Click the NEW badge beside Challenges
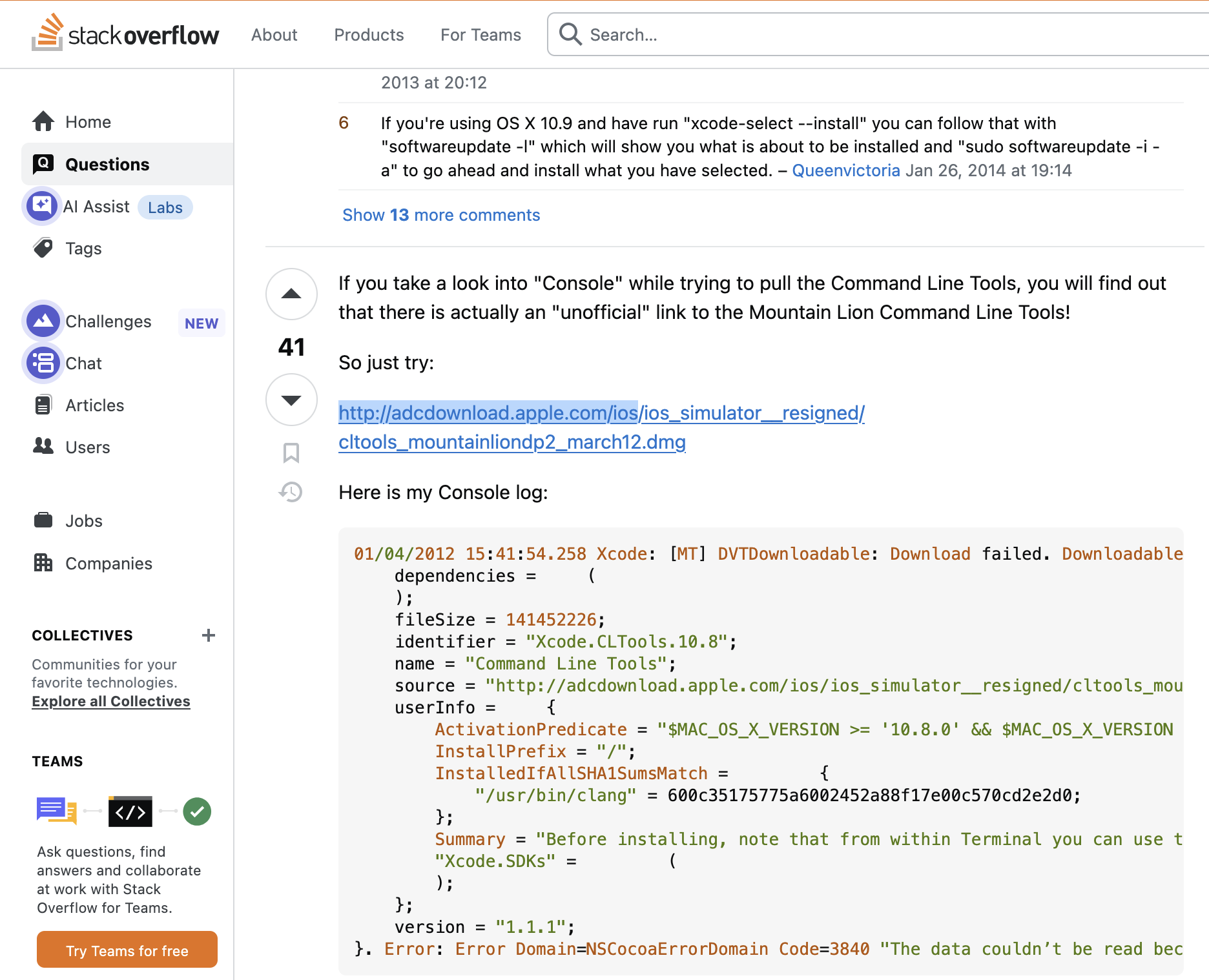This screenshot has height=980, width=1209. pyautogui.click(x=201, y=323)
